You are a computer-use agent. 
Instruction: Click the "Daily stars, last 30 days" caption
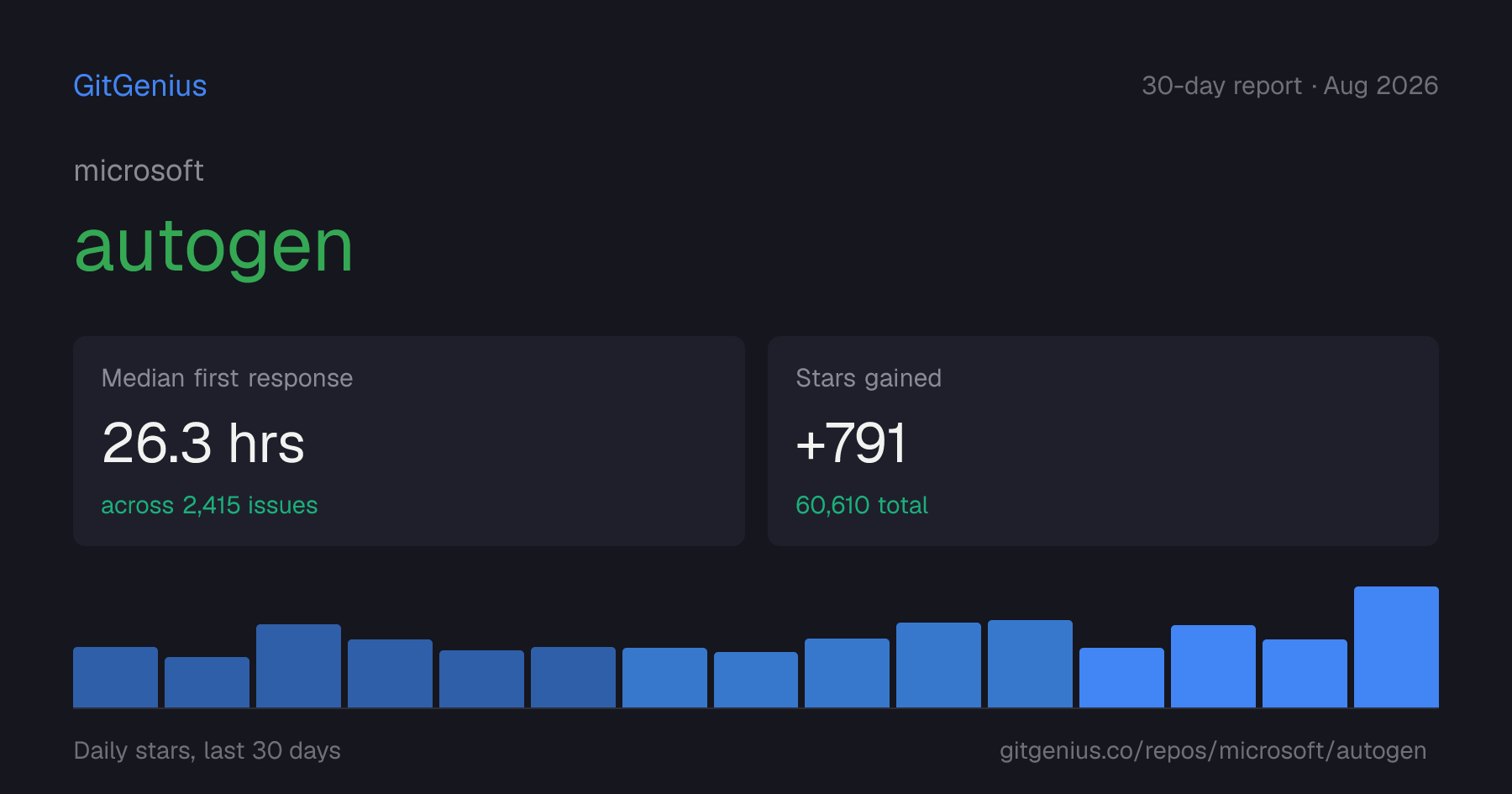[207, 750]
